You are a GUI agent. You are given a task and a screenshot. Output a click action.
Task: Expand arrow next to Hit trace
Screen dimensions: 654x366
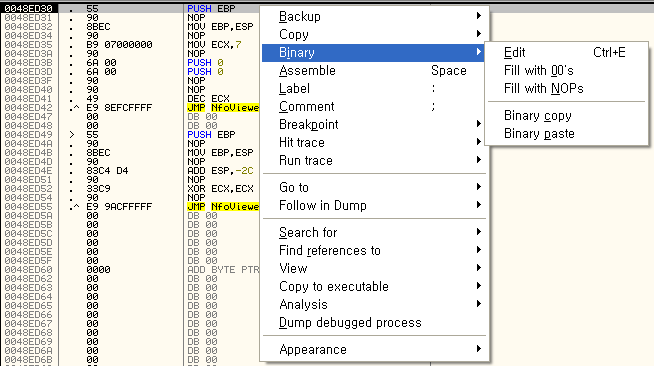pyautogui.click(x=479, y=142)
